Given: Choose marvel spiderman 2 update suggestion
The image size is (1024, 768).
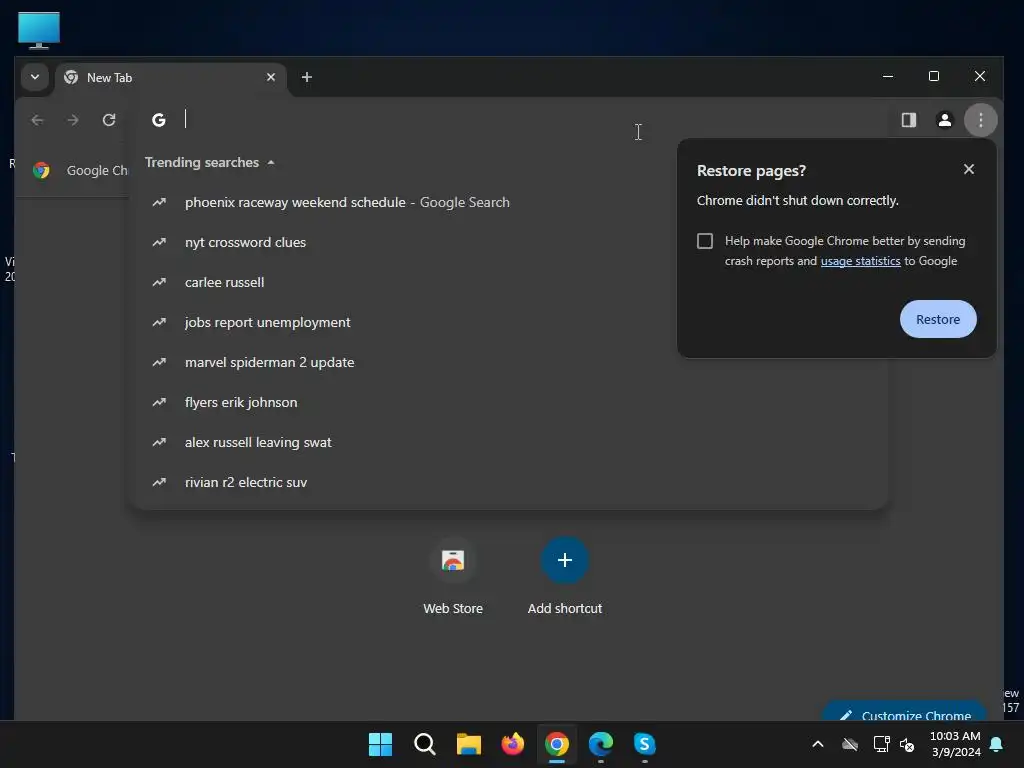Looking at the screenshot, I should pyautogui.click(x=509, y=362).
